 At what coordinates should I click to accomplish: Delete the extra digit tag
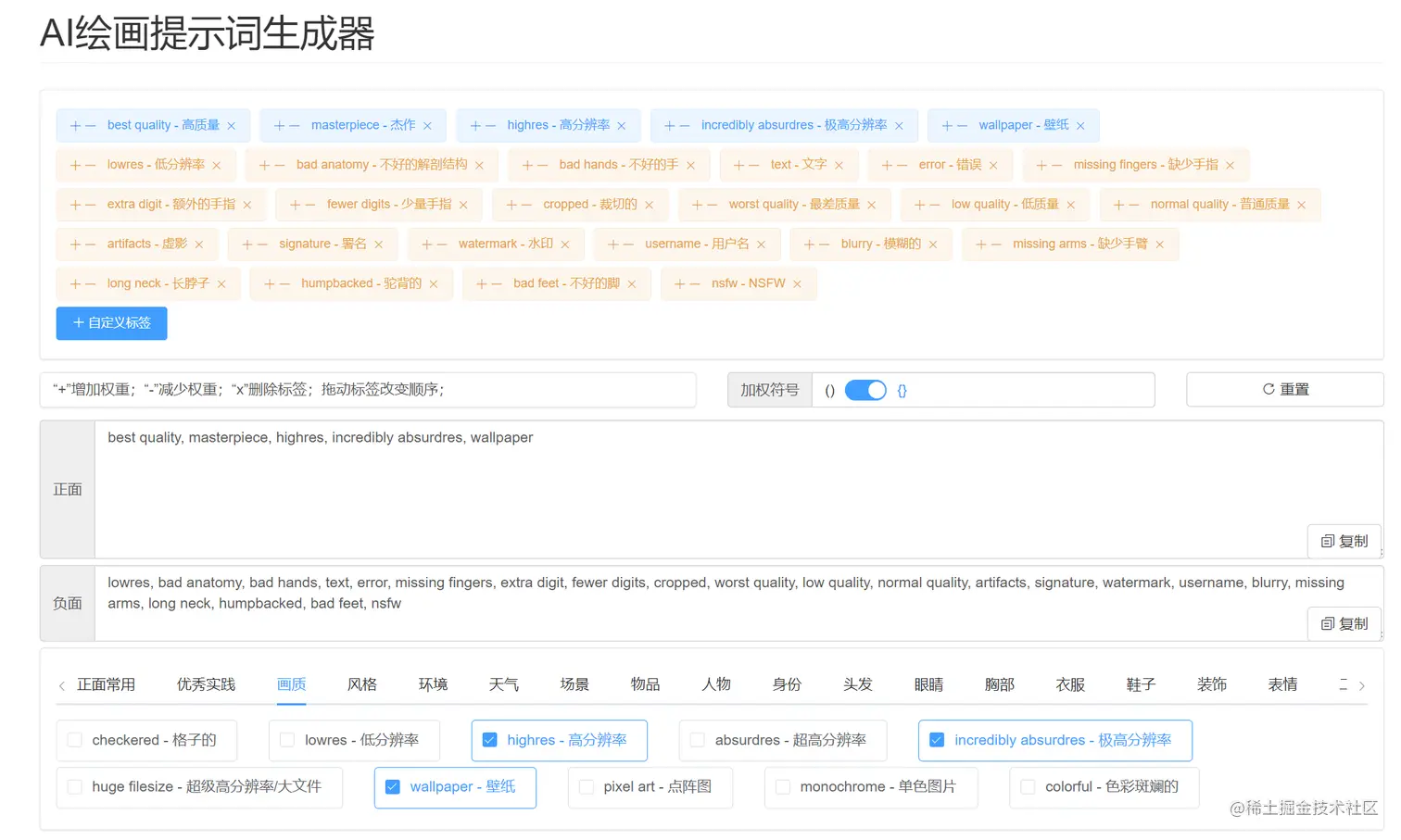point(247,206)
